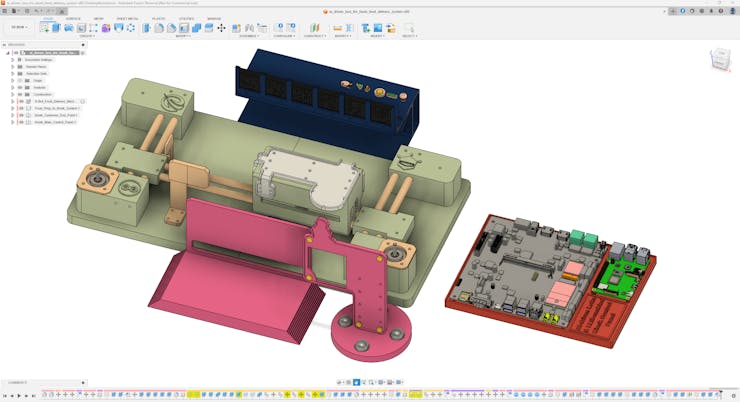This screenshot has width=740, height=402.
Task: Click the Save icon in top bar
Action: tap(28, 11)
